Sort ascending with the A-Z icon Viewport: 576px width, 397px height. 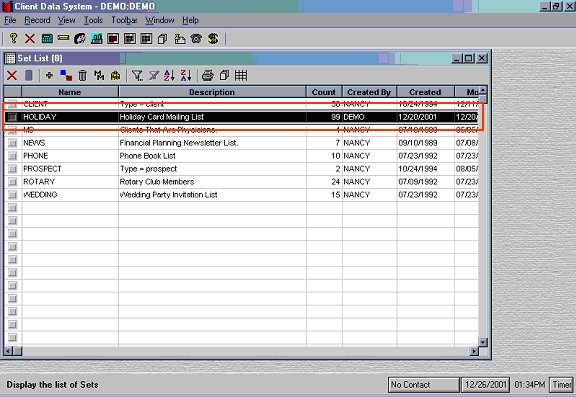pos(169,75)
